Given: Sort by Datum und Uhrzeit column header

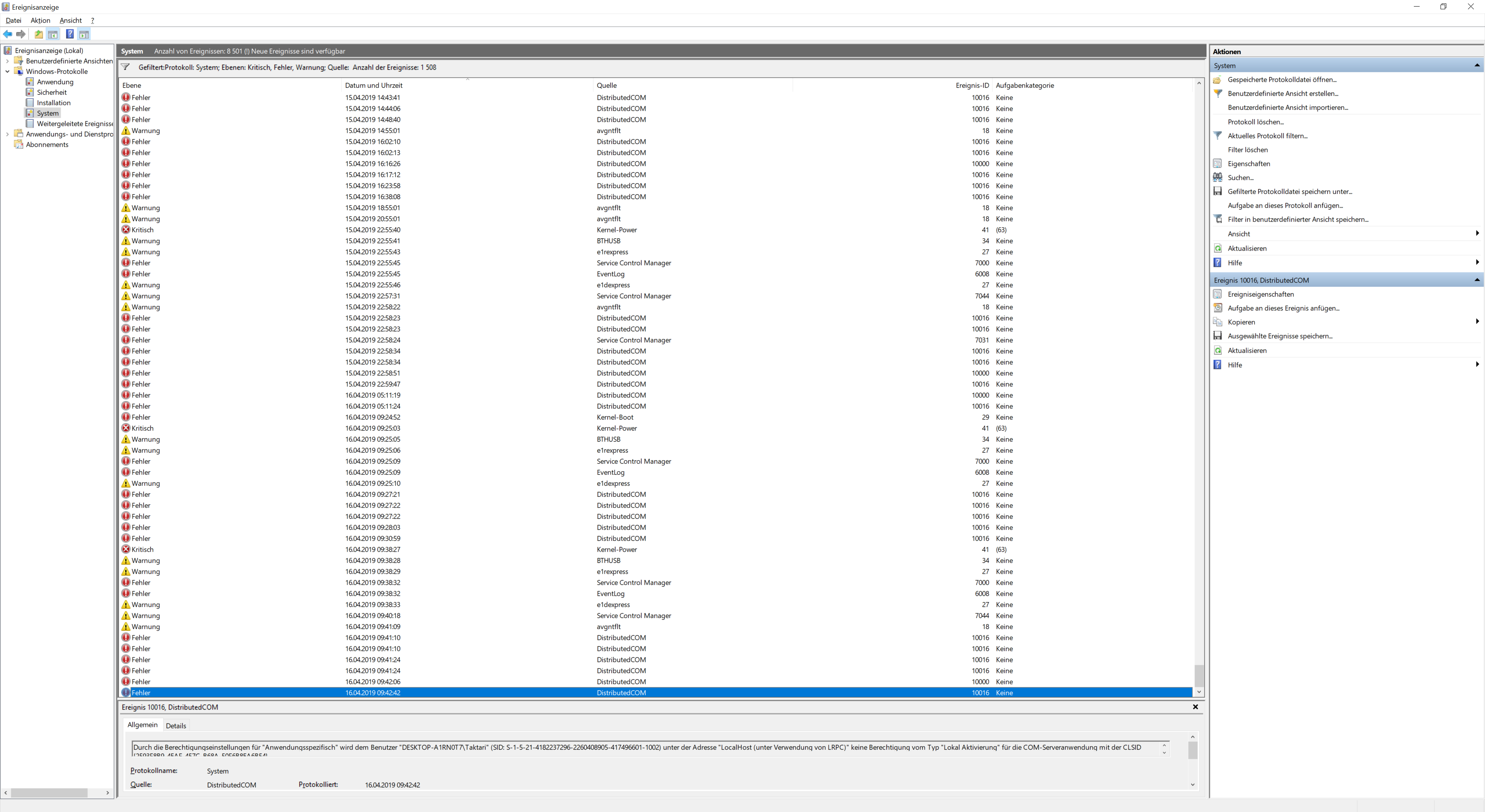Looking at the screenshot, I should (x=374, y=85).
